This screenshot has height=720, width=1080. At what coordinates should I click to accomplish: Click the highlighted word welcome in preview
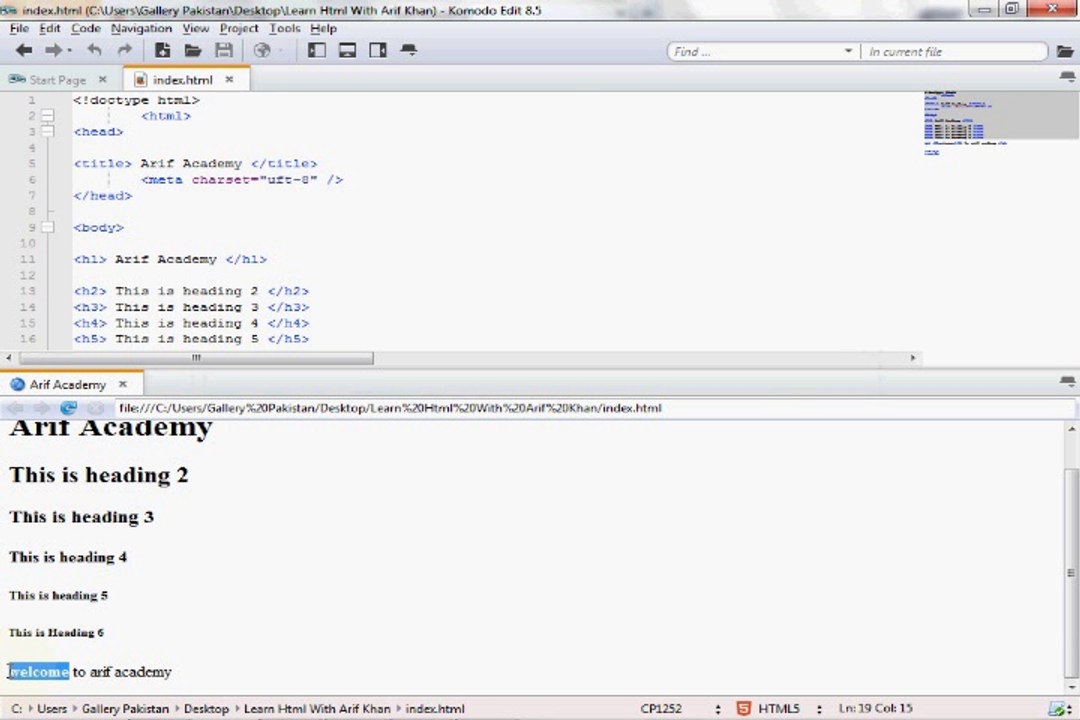click(39, 672)
